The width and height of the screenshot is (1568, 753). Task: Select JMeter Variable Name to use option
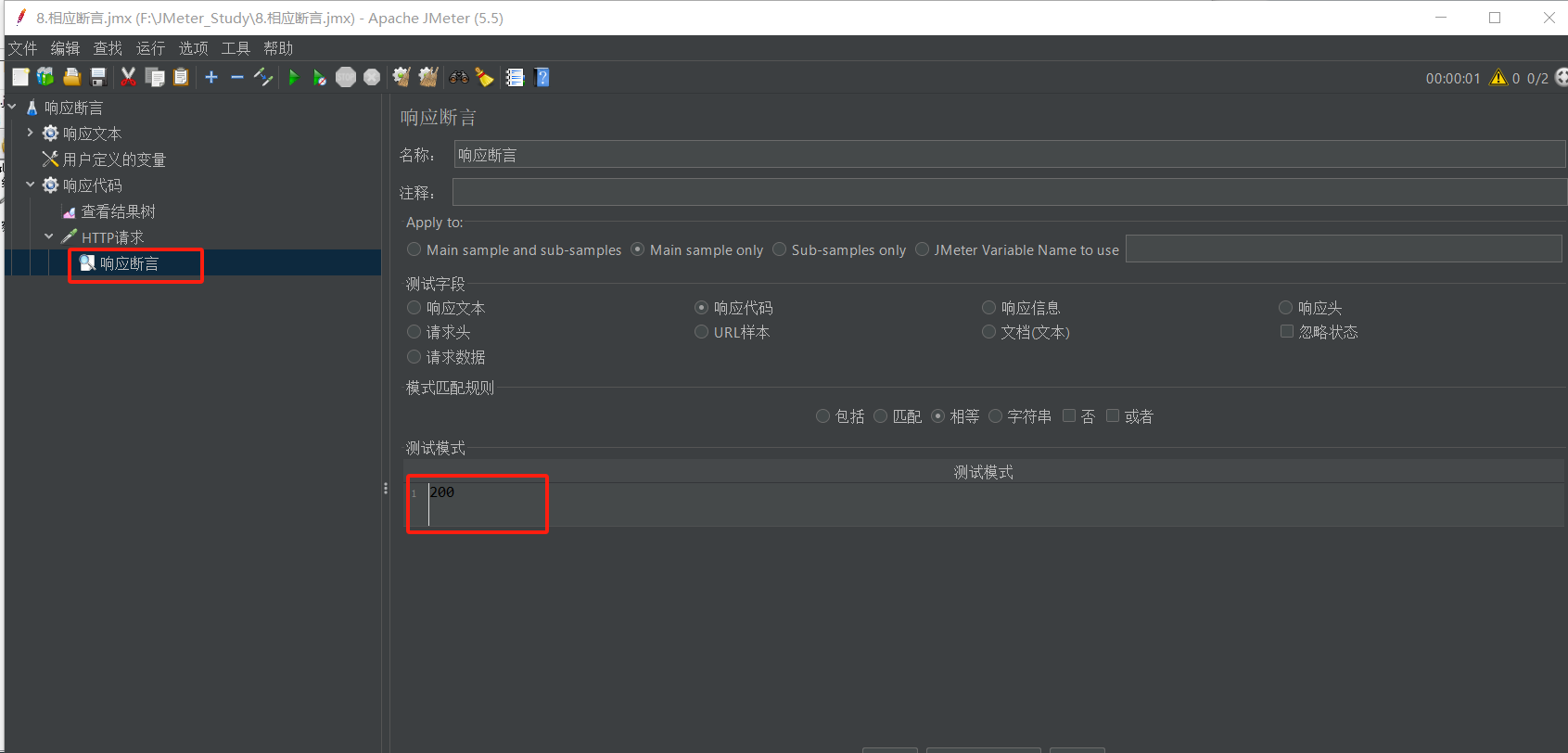coord(923,249)
